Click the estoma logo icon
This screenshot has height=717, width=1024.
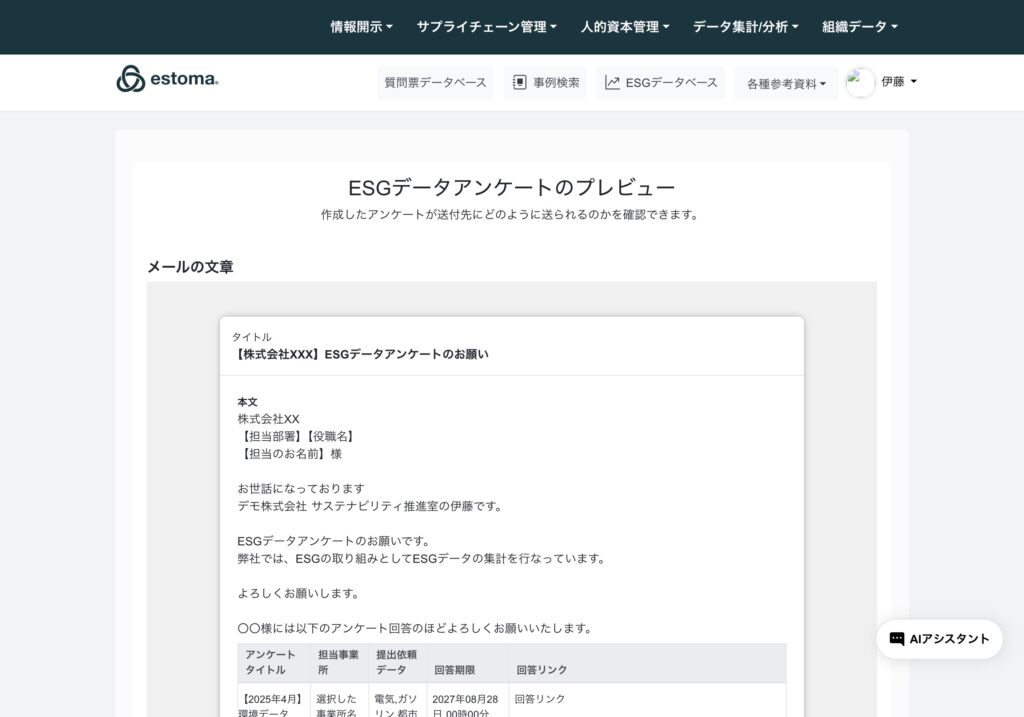[131, 79]
